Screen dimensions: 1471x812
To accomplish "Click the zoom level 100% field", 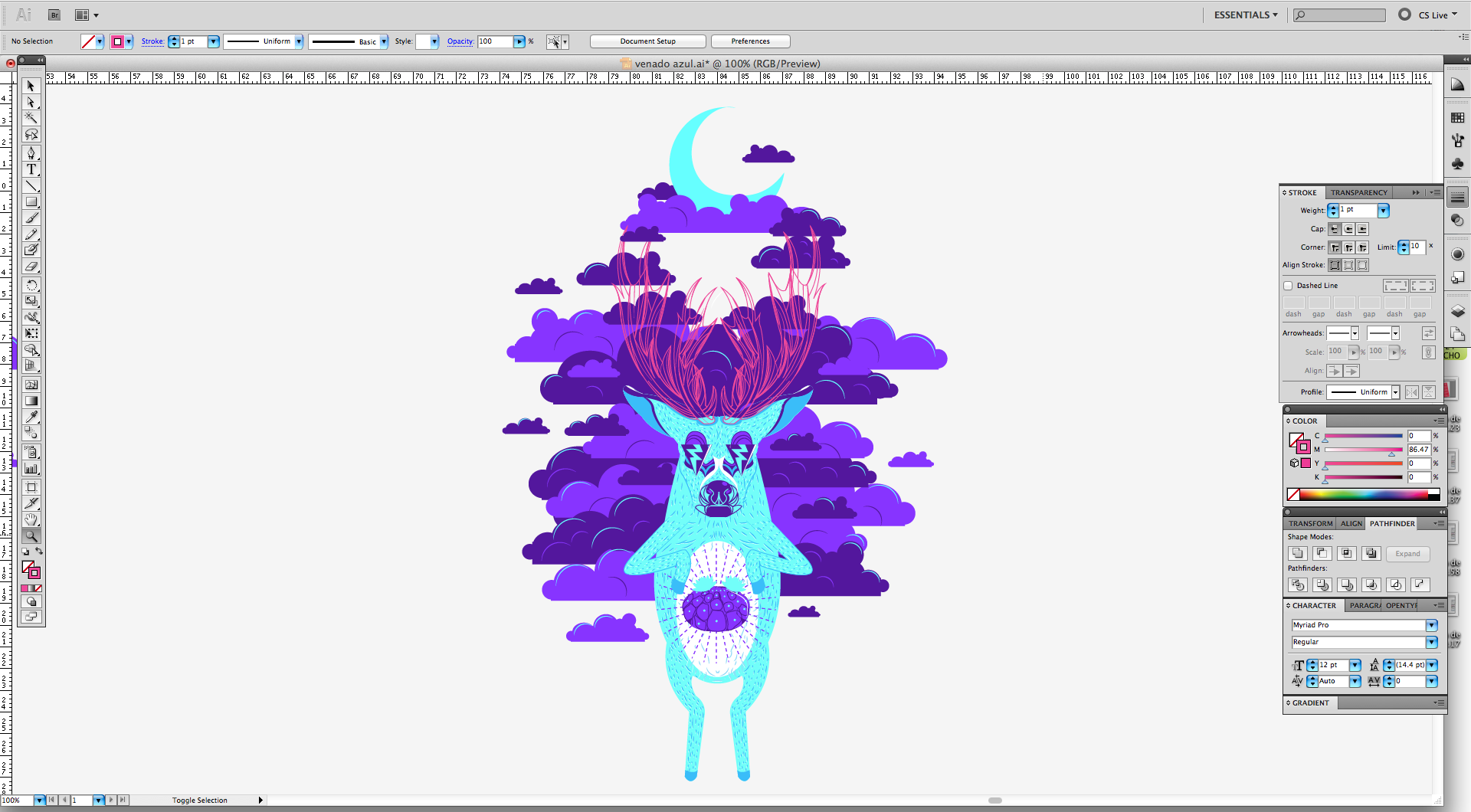I will pos(17,801).
